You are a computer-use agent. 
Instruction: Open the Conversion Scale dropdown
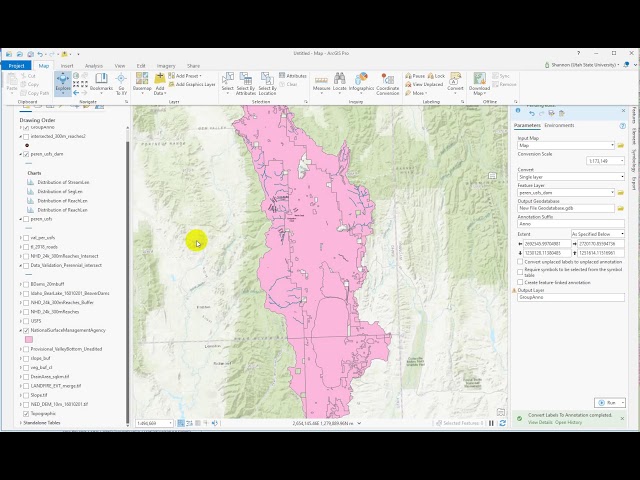622,161
